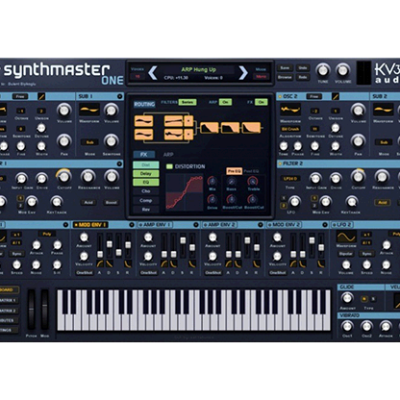Screen dimensions: 400x400
Task: Click Mod Env 1 release curve shape icon
Action: tap(128, 264)
